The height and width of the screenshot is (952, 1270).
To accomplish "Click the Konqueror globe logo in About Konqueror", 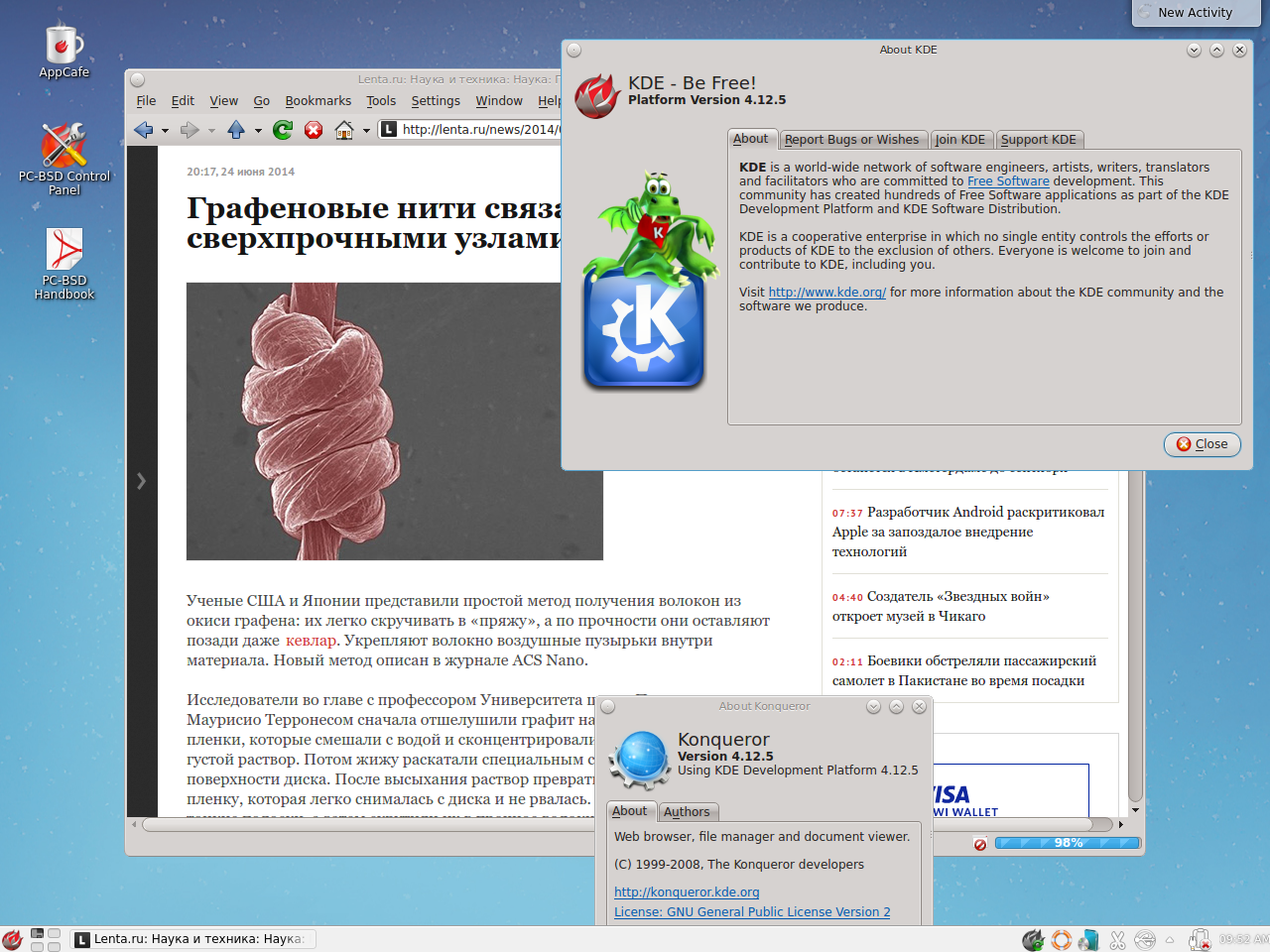I will [639, 759].
